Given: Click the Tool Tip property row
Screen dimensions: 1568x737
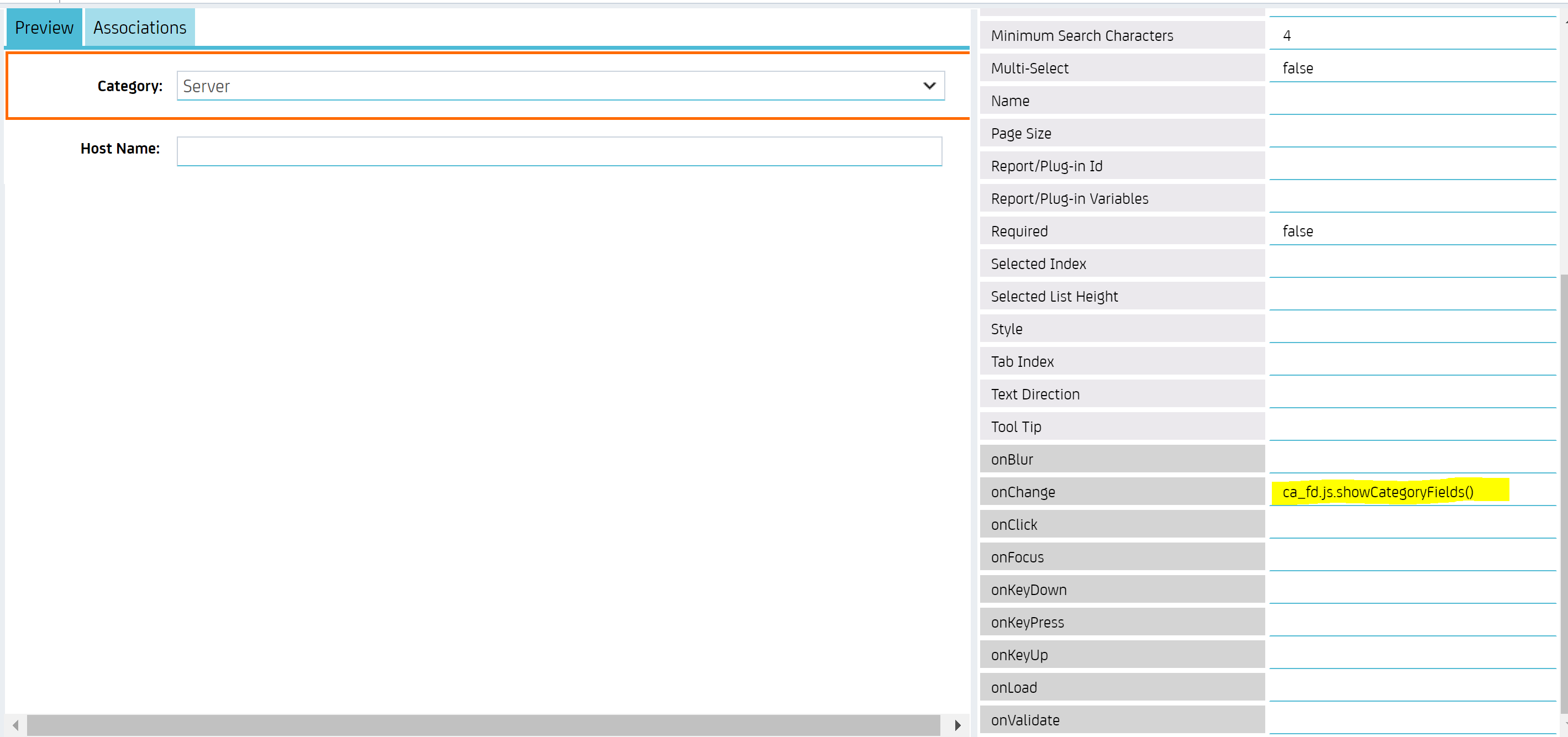Looking at the screenshot, I should pyautogui.click(x=1122, y=426).
